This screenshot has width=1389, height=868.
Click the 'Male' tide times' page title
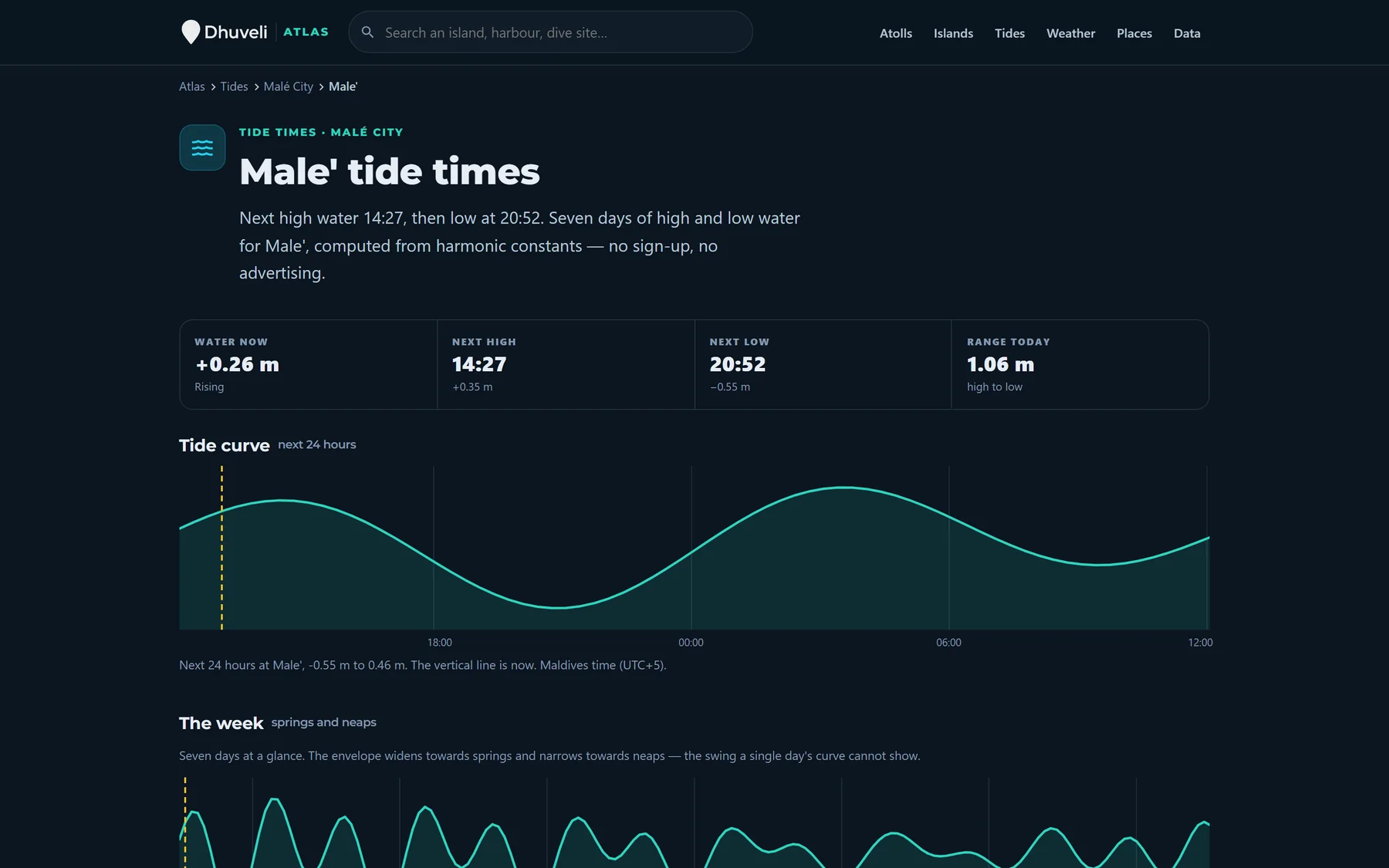coord(390,171)
